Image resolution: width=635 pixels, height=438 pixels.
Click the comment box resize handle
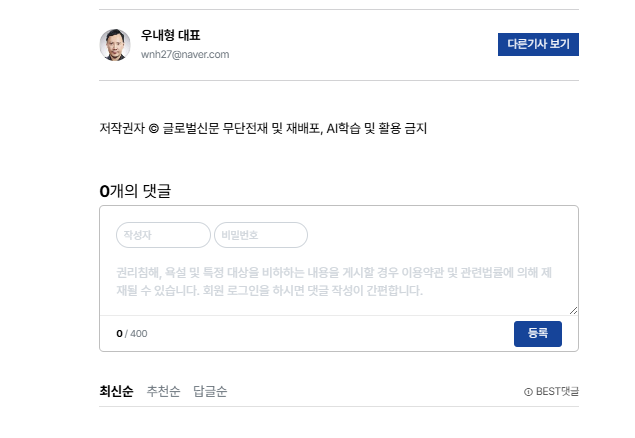coord(574,311)
